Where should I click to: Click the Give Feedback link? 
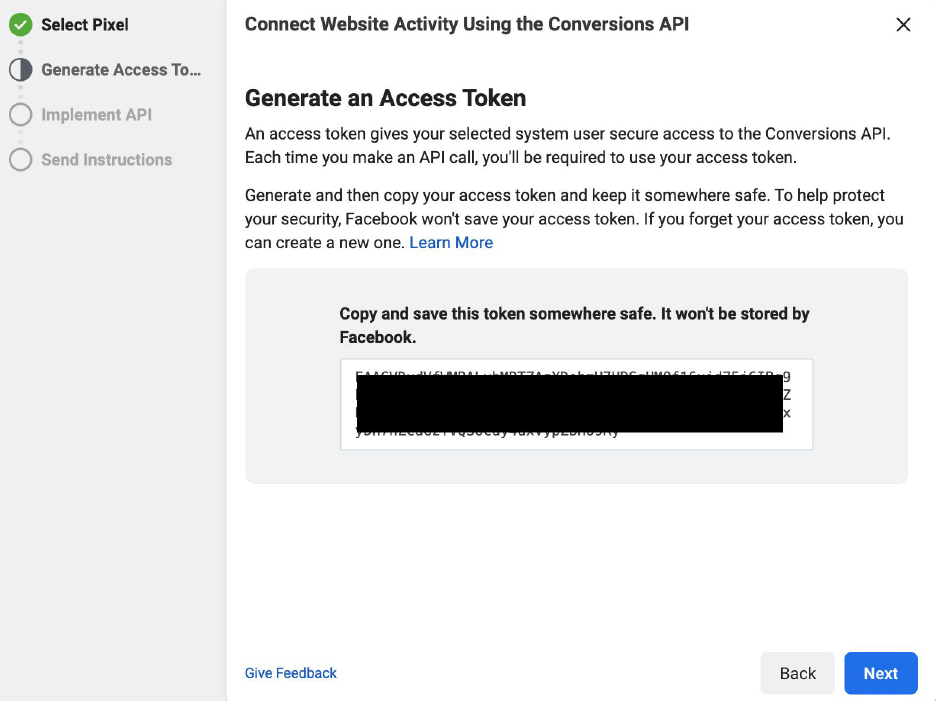(291, 673)
